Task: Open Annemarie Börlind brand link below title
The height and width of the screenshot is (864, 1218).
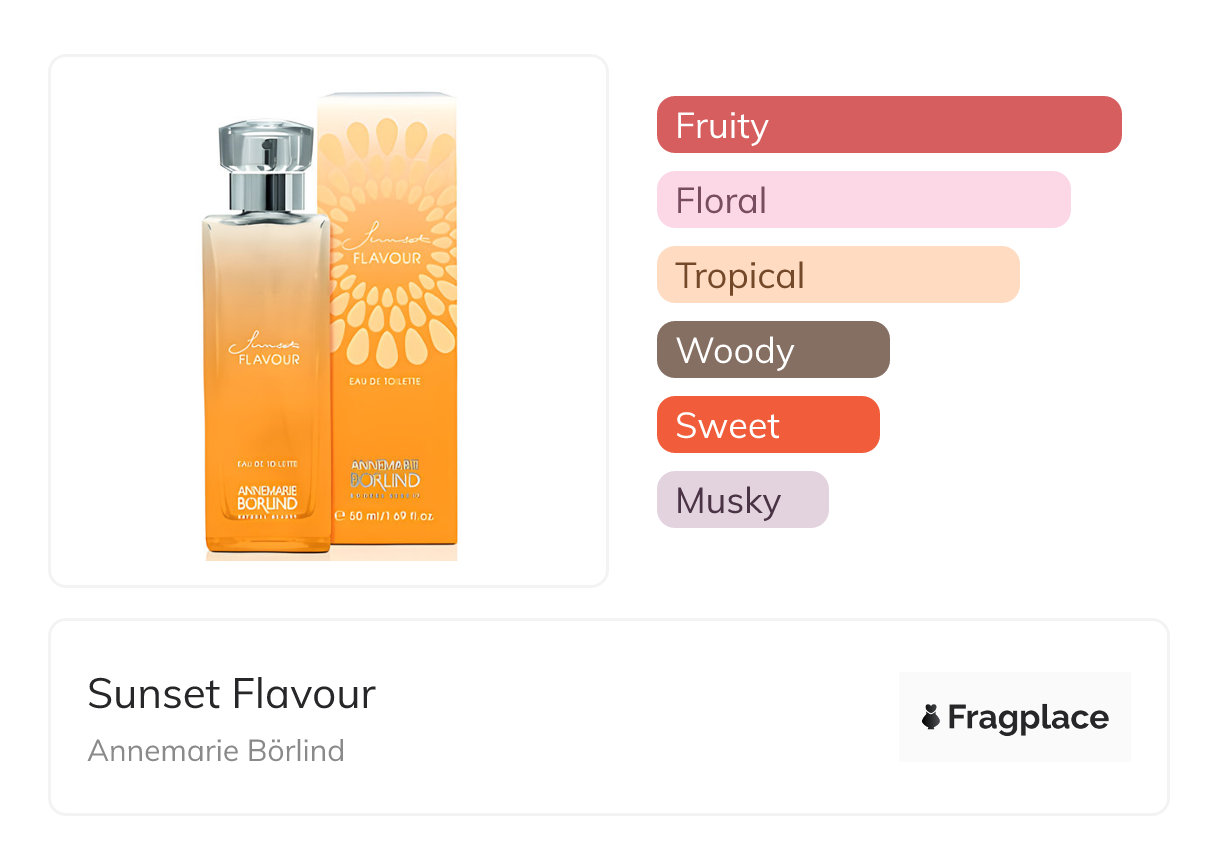Action: 216,750
